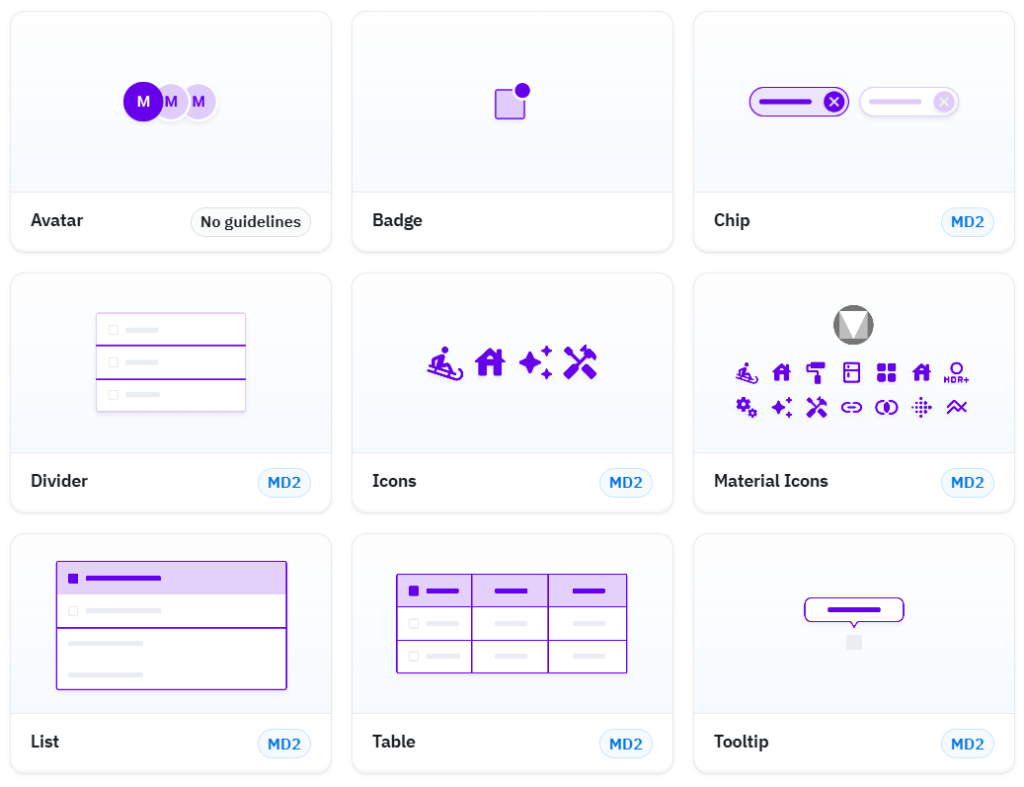Open the Chip component title
This screenshot has height=787, width=1024.
(x=731, y=221)
